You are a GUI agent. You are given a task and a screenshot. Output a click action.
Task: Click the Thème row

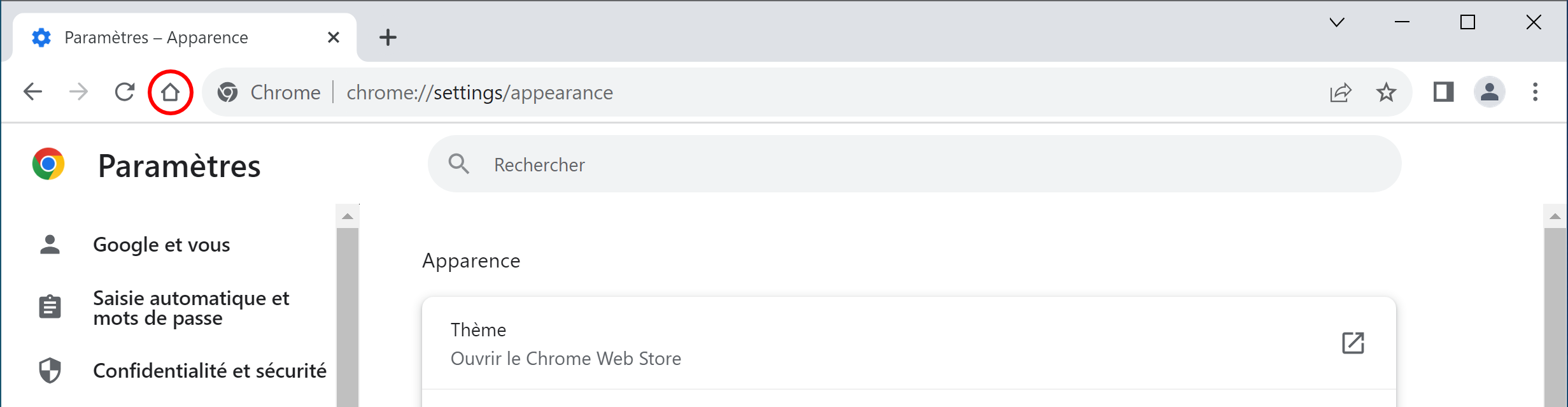(908, 343)
